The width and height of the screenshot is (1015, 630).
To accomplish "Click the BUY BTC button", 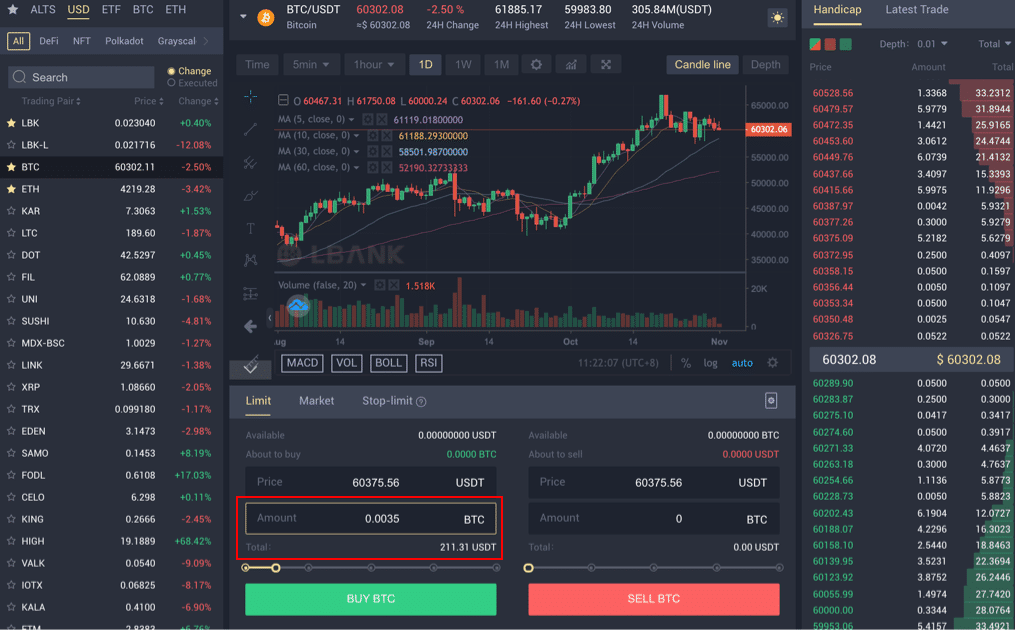I will pos(371,599).
